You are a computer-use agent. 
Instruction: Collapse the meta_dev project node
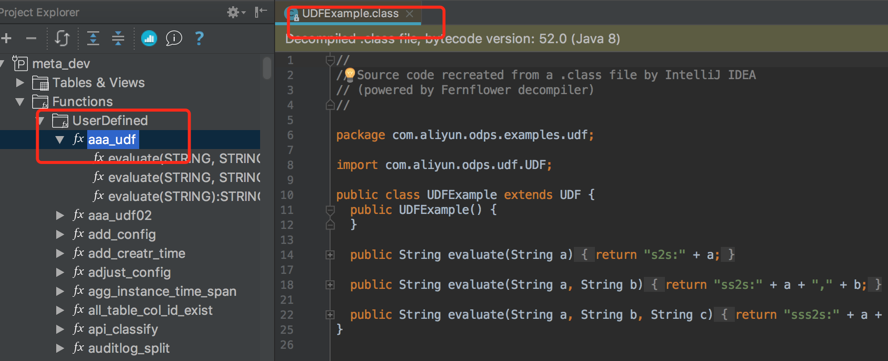3,64
